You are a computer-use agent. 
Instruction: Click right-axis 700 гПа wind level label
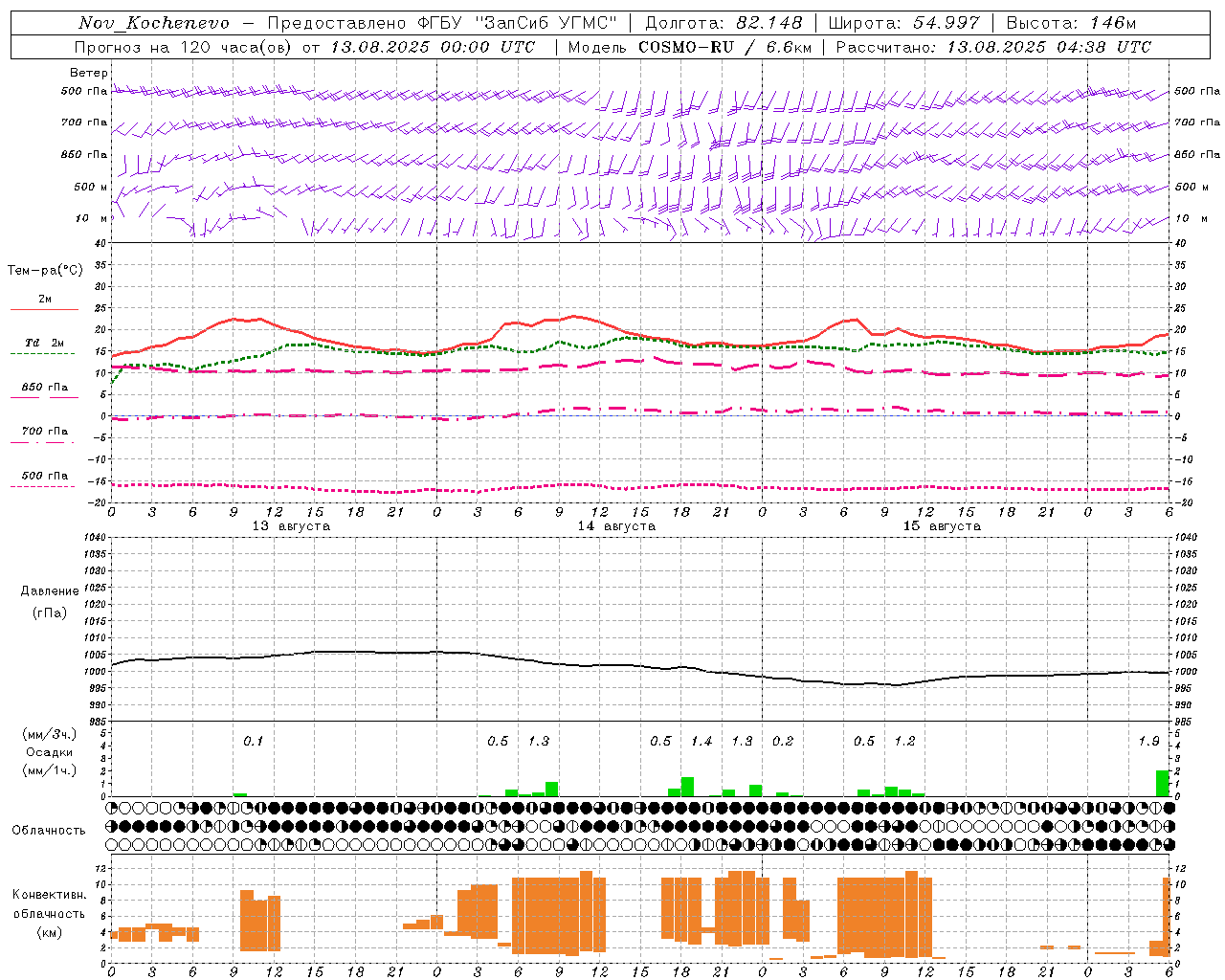1197,122
